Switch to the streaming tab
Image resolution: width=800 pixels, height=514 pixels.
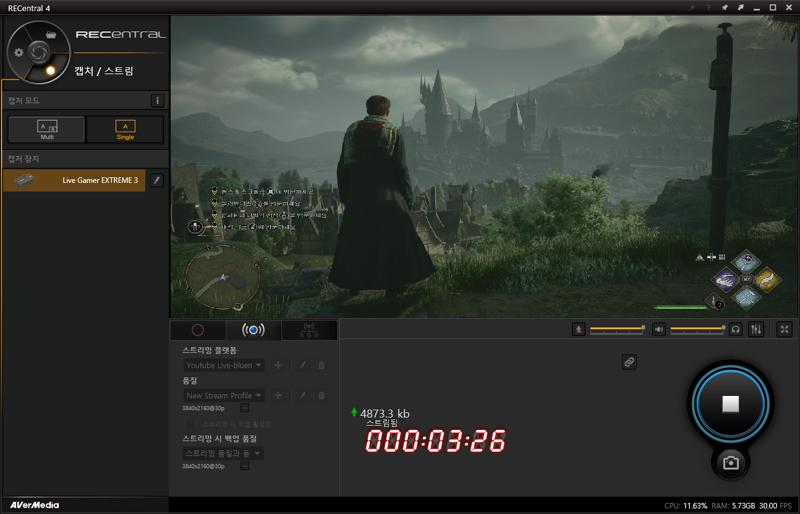[253, 330]
